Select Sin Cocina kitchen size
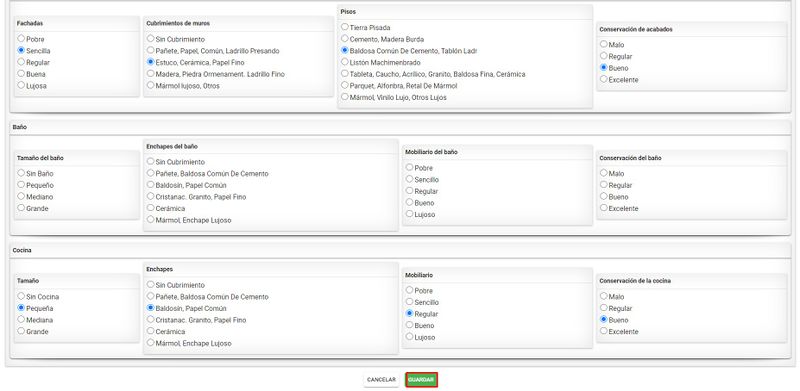 coord(21,296)
